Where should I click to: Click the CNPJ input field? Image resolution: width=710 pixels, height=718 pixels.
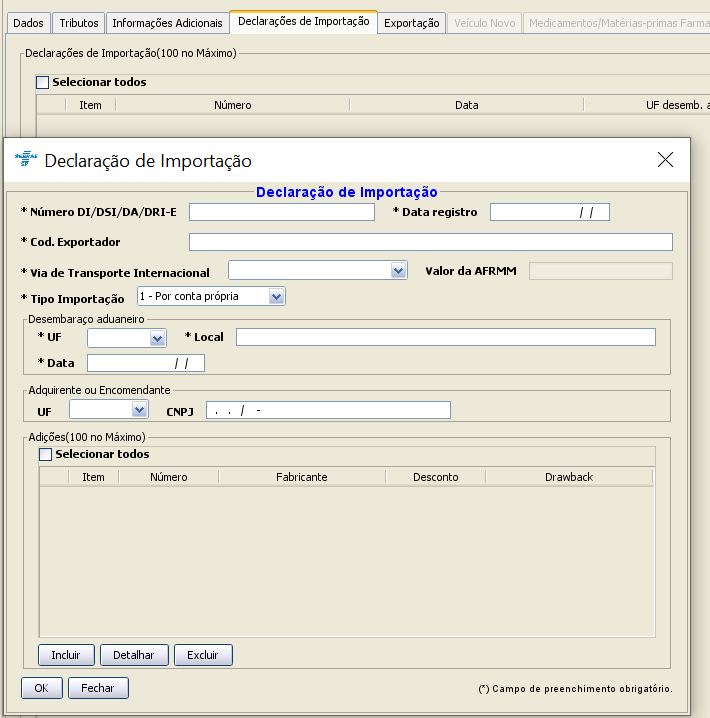328,410
